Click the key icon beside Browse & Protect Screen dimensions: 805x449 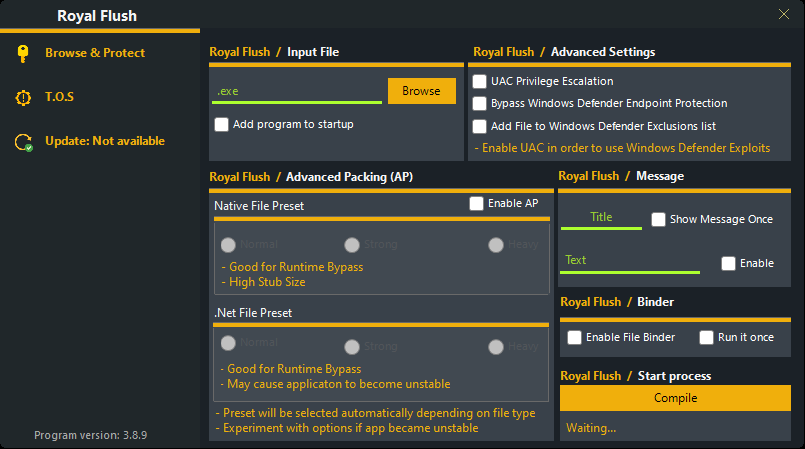(23, 53)
